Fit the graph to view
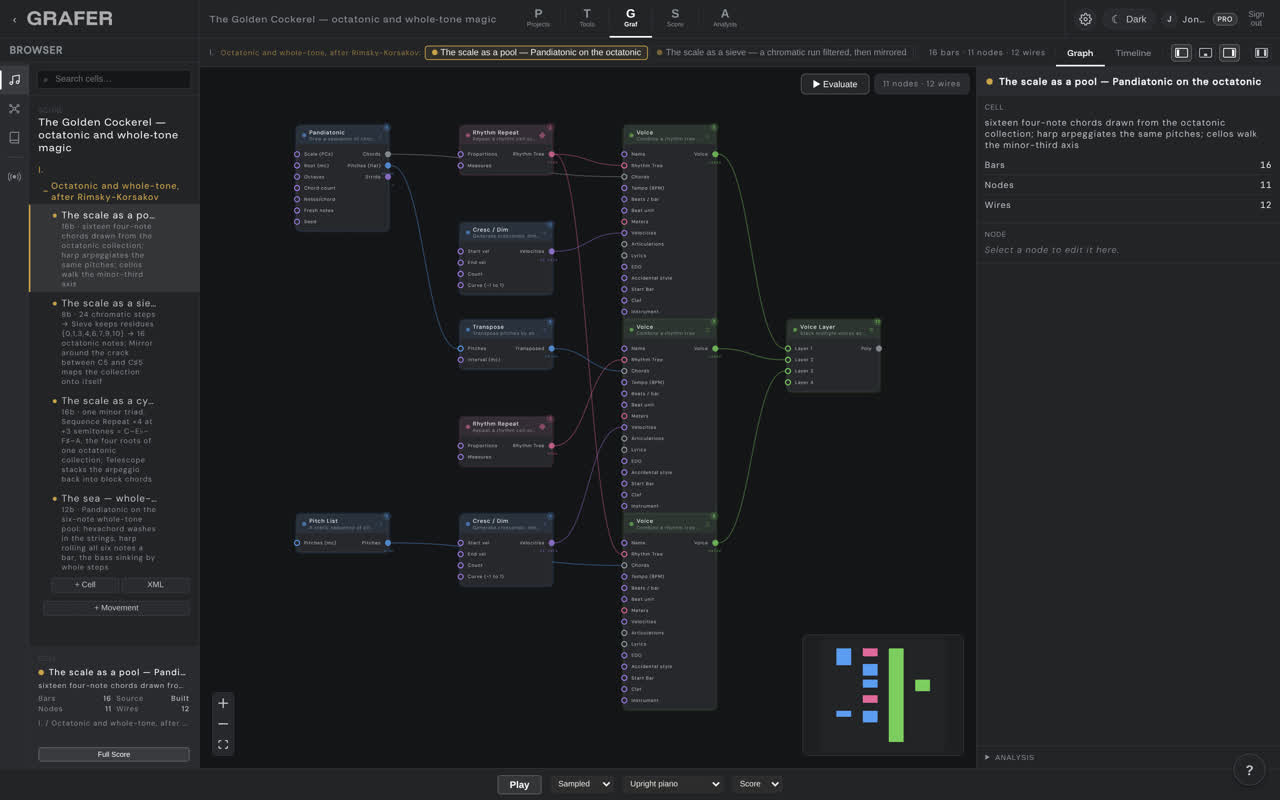The image size is (1280, 800). (x=223, y=745)
